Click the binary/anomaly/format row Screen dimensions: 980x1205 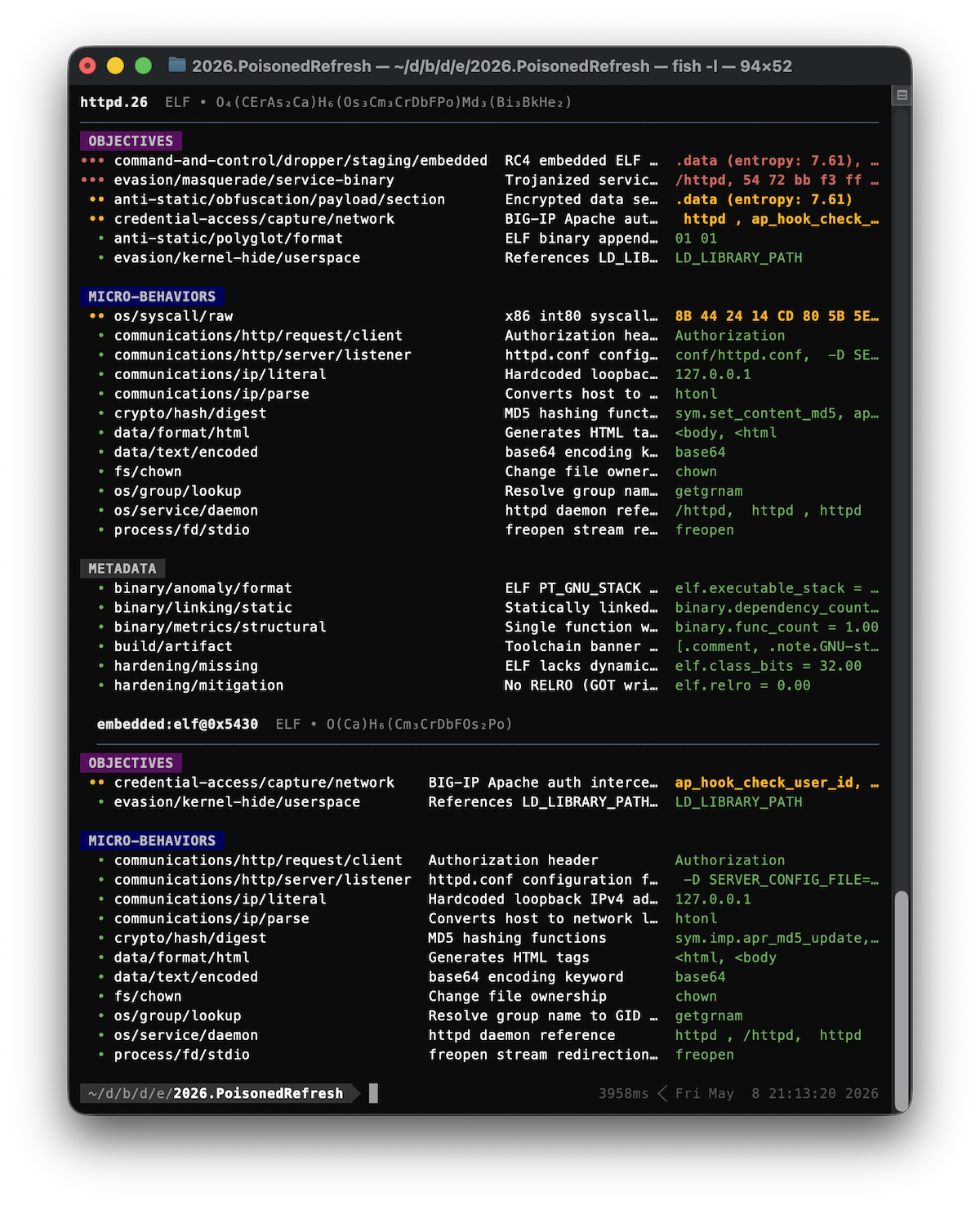pos(479,588)
